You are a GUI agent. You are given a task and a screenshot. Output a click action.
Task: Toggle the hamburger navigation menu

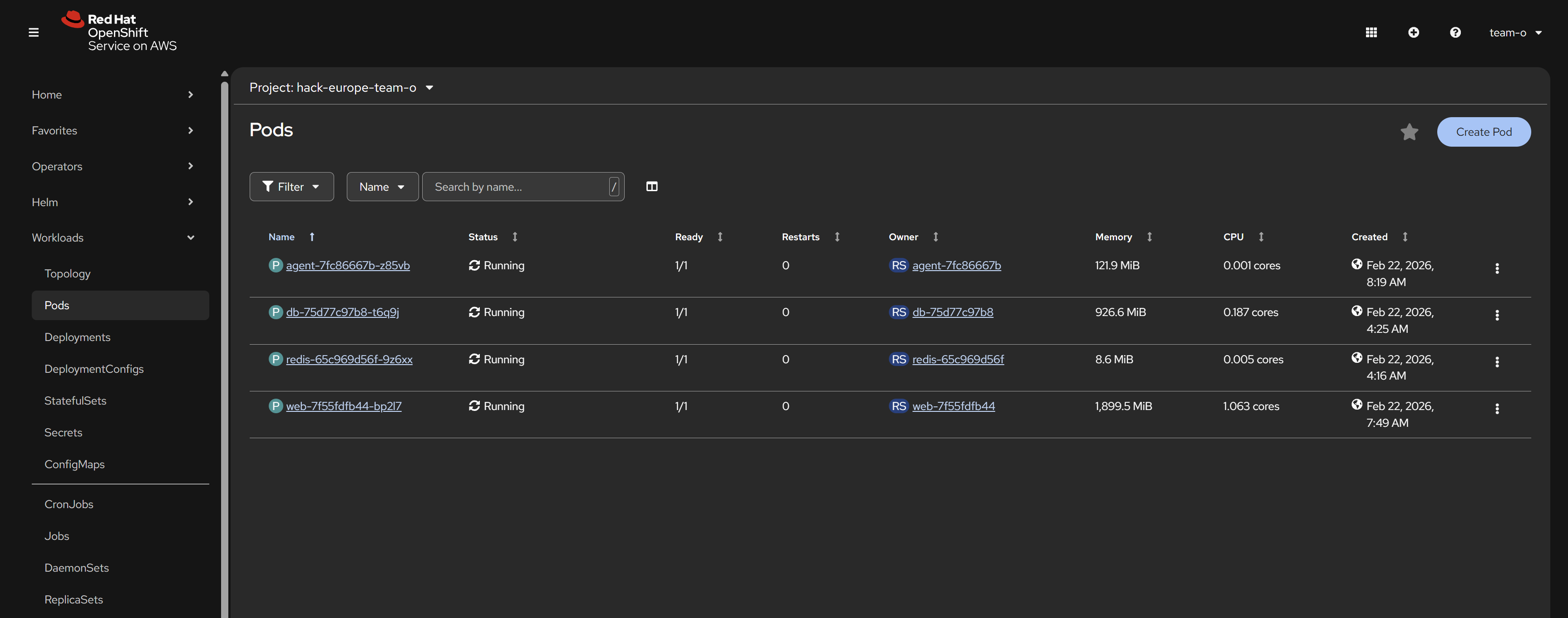pos(34,32)
